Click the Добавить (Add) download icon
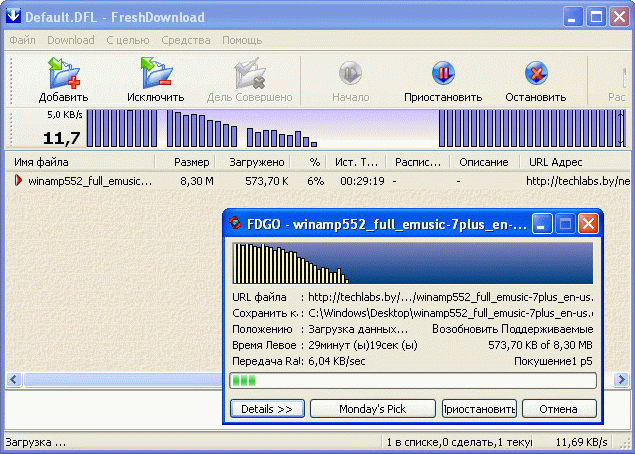This screenshot has height=454, width=635. coord(64,73)
